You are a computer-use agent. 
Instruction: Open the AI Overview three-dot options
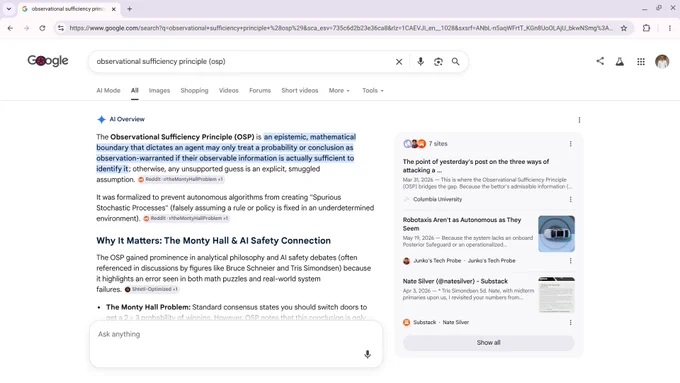(579, 120)
